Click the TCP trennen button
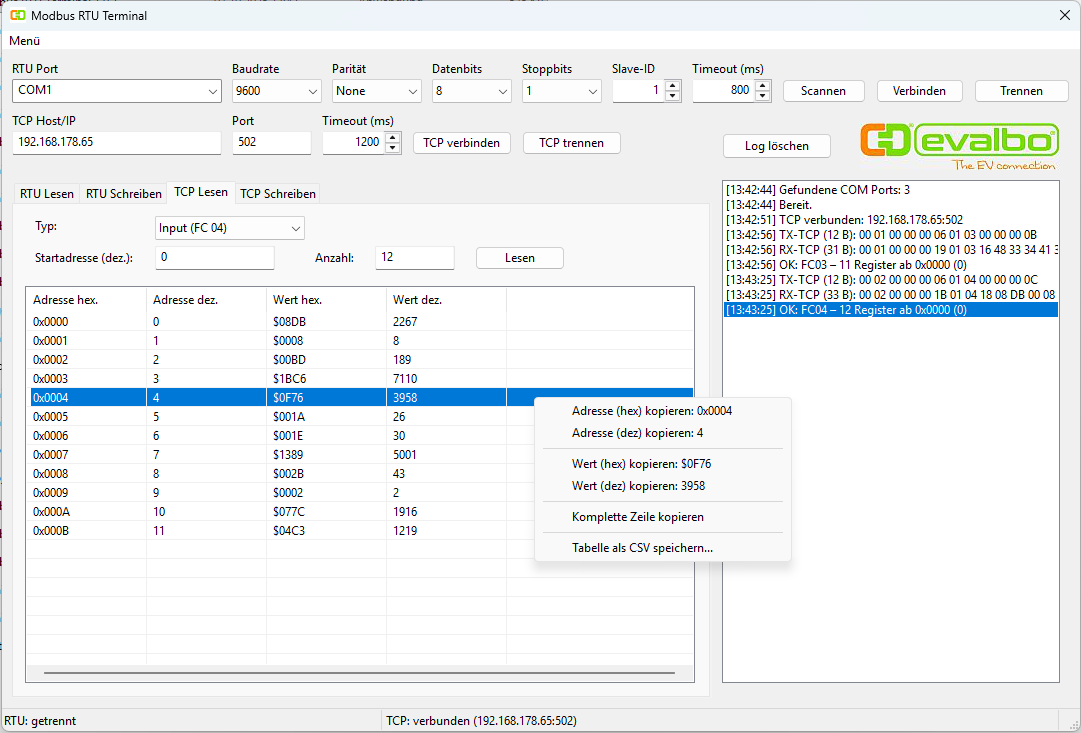 571,143
